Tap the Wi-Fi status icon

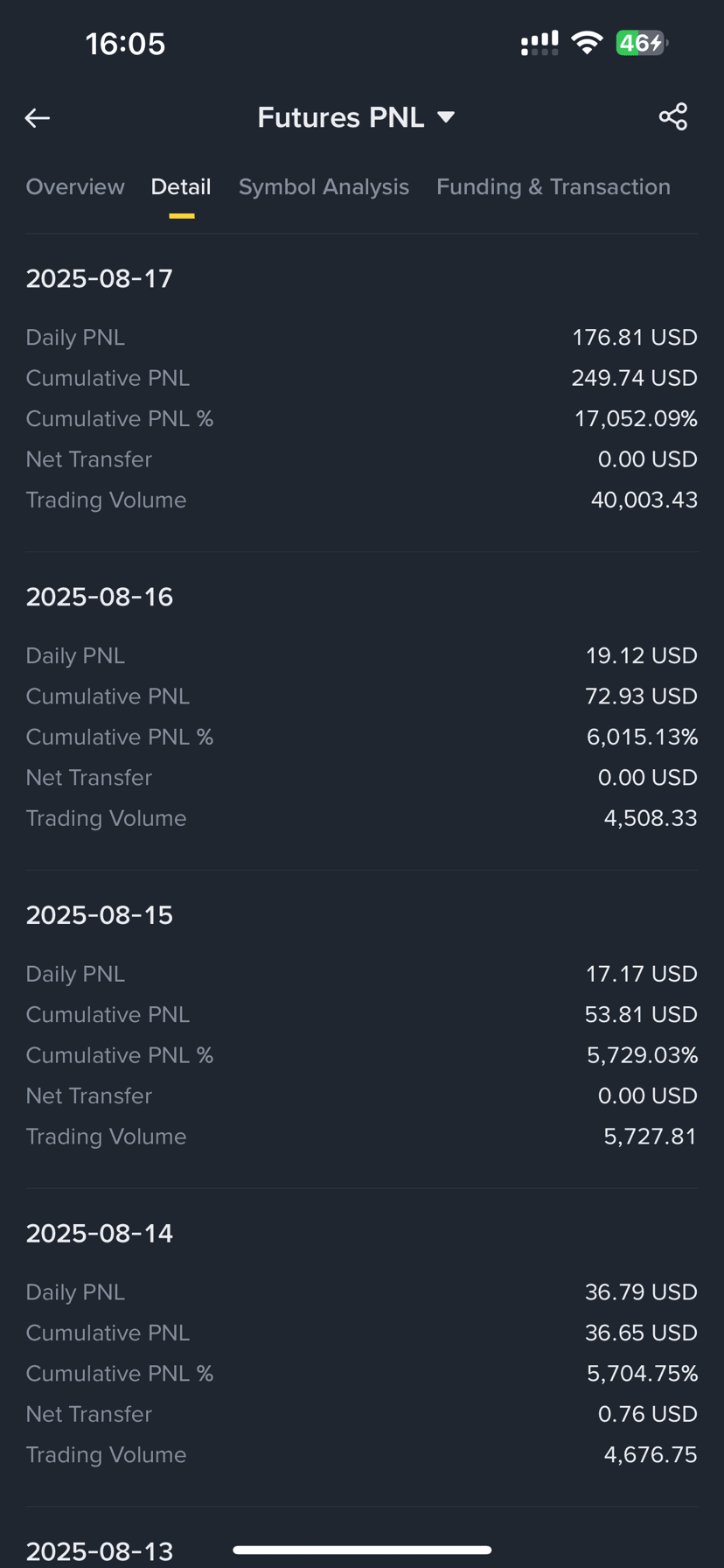(x=587, y=43)
